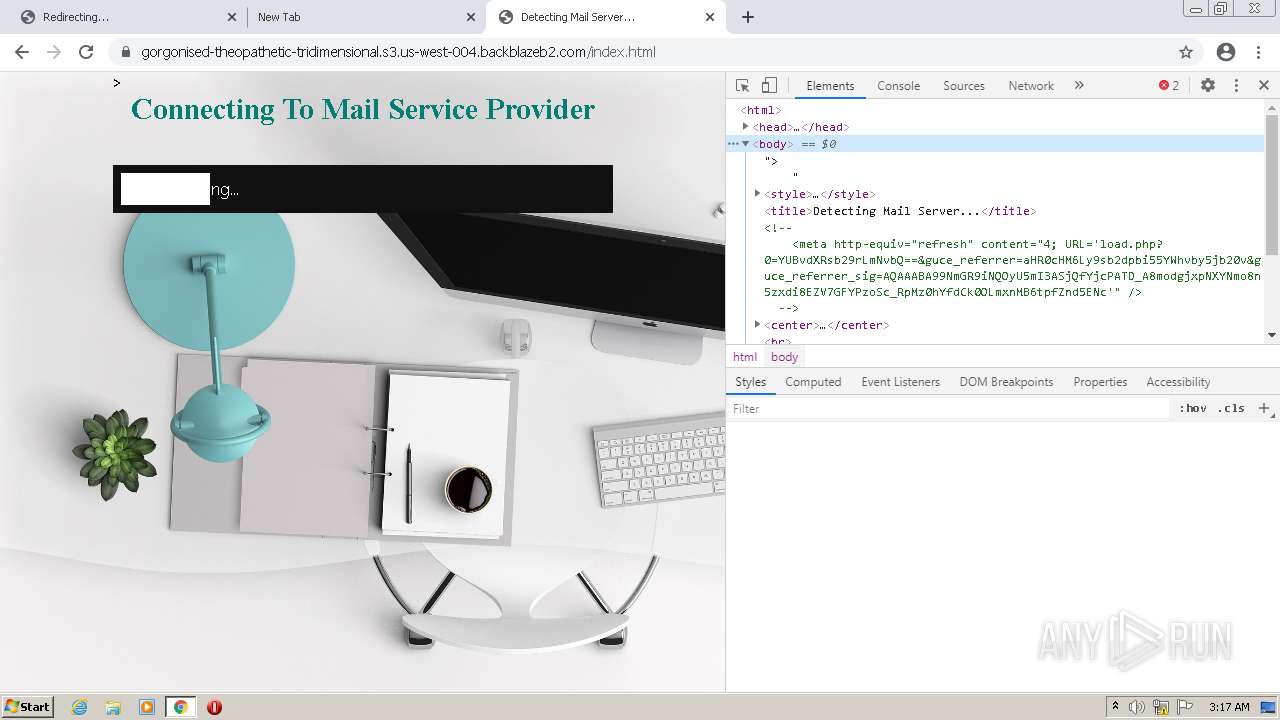This screenshot has height=720, width=1280.
Task: Click the body breadcrumb
Action: coord(784,357)
